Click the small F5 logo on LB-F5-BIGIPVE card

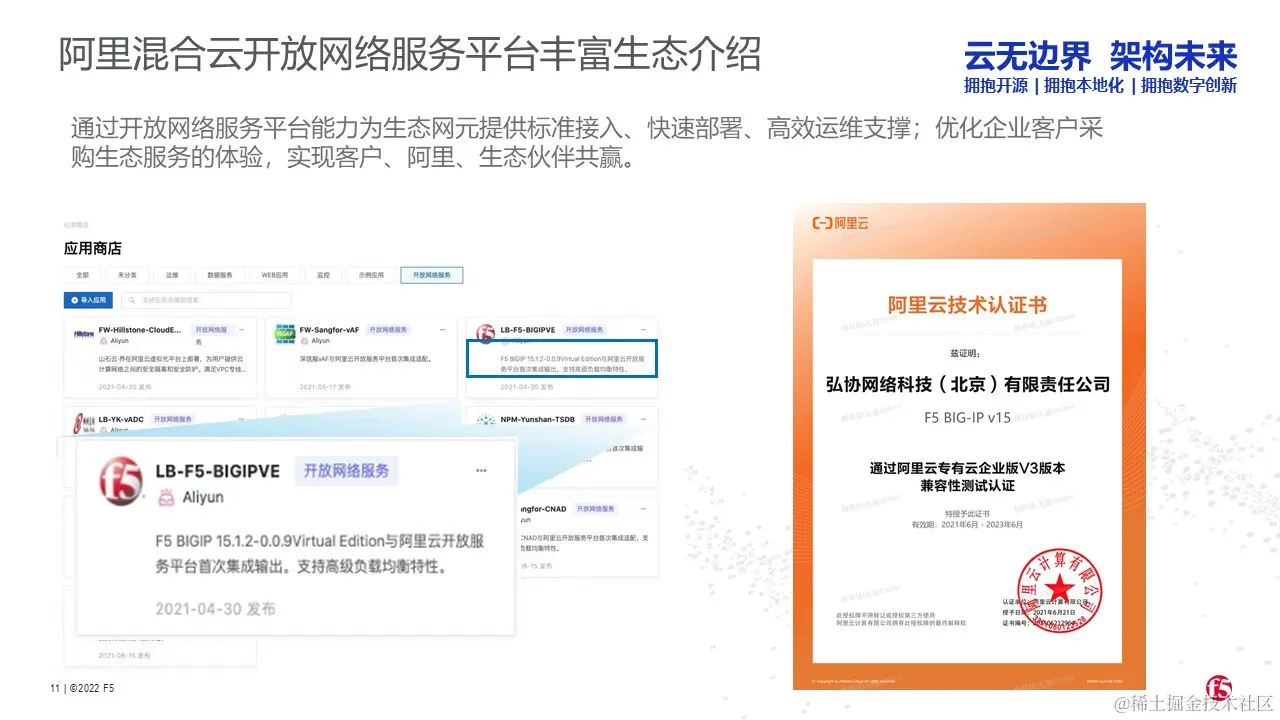click(486, 334)
